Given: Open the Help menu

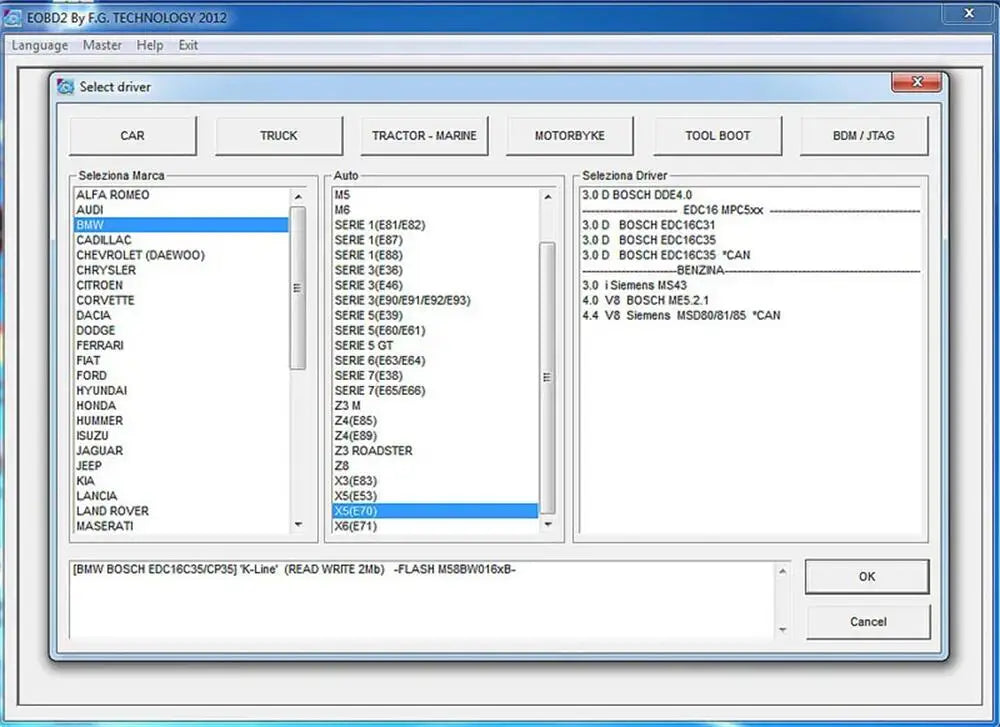Looking at the screenshot, I should (x=150, y=45).
